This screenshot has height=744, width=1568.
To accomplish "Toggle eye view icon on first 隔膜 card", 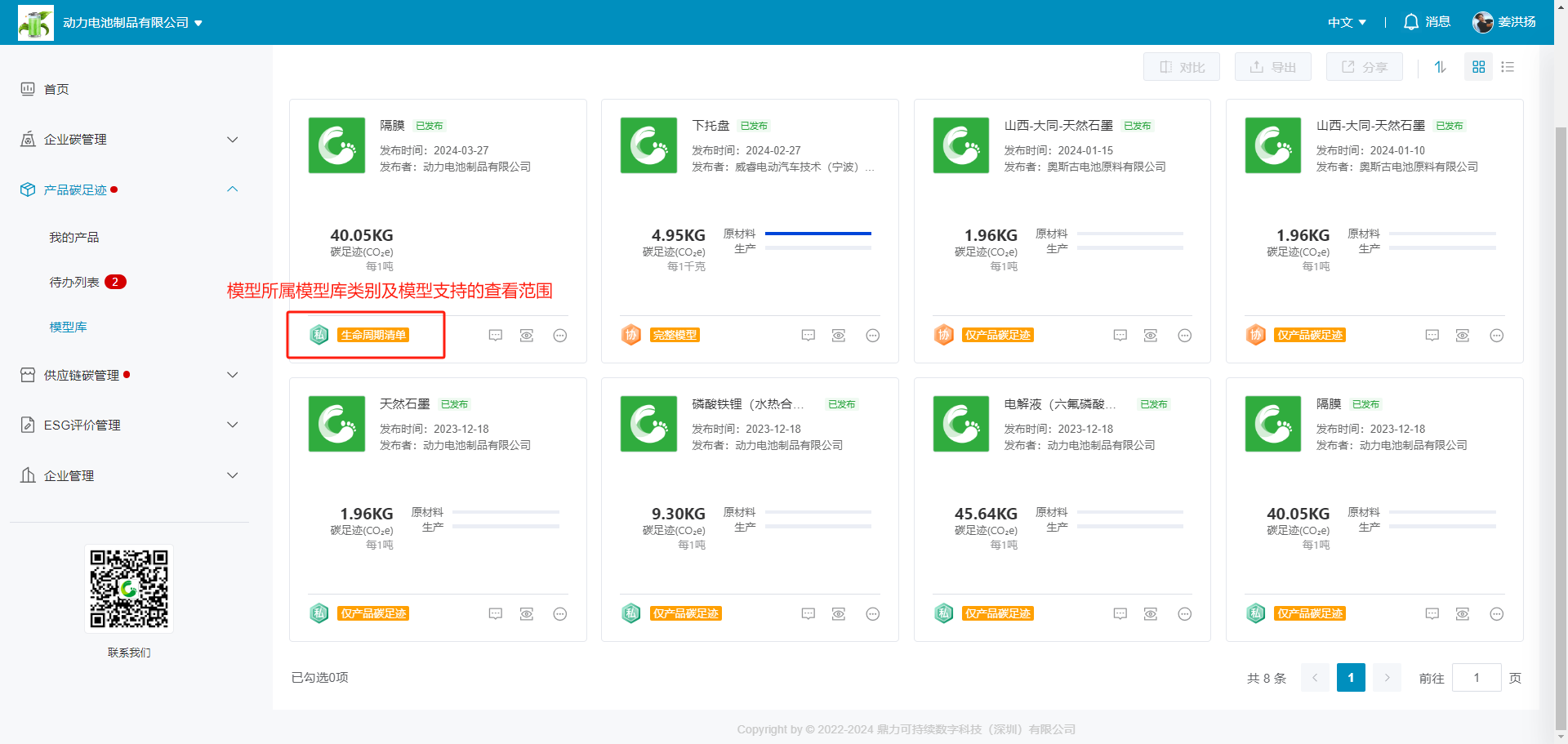I will point(527,336).
